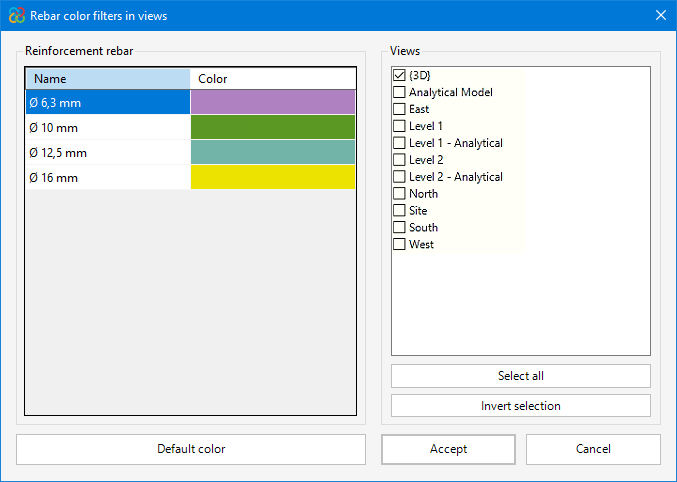This screenshot has height=482, width=677.
Task: Tick the Level 1 view checkbox
Action: pos(399,126)
